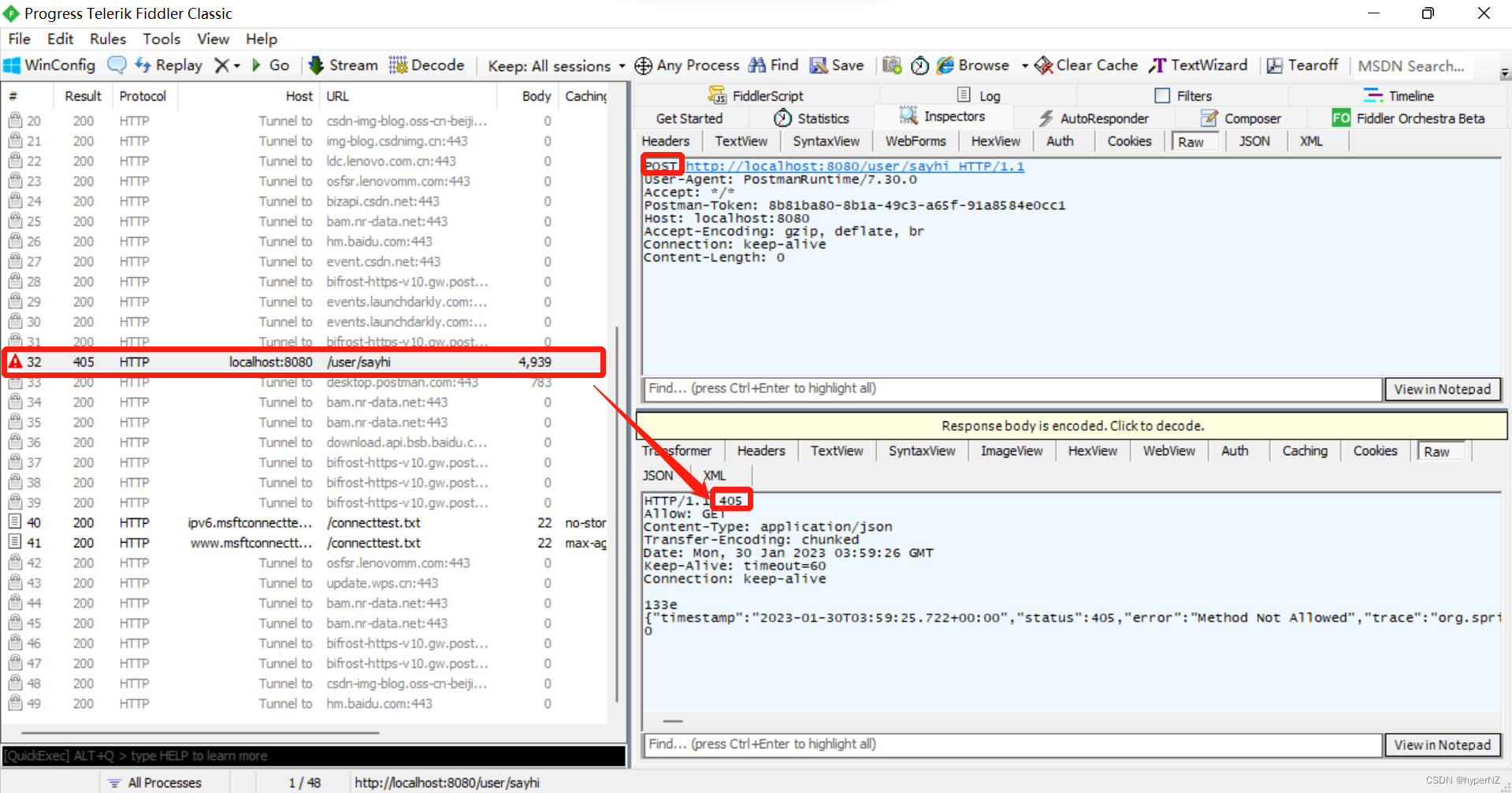Select response Transformer tab
Screen dimensions: 1512x793
tap(677, 450)
